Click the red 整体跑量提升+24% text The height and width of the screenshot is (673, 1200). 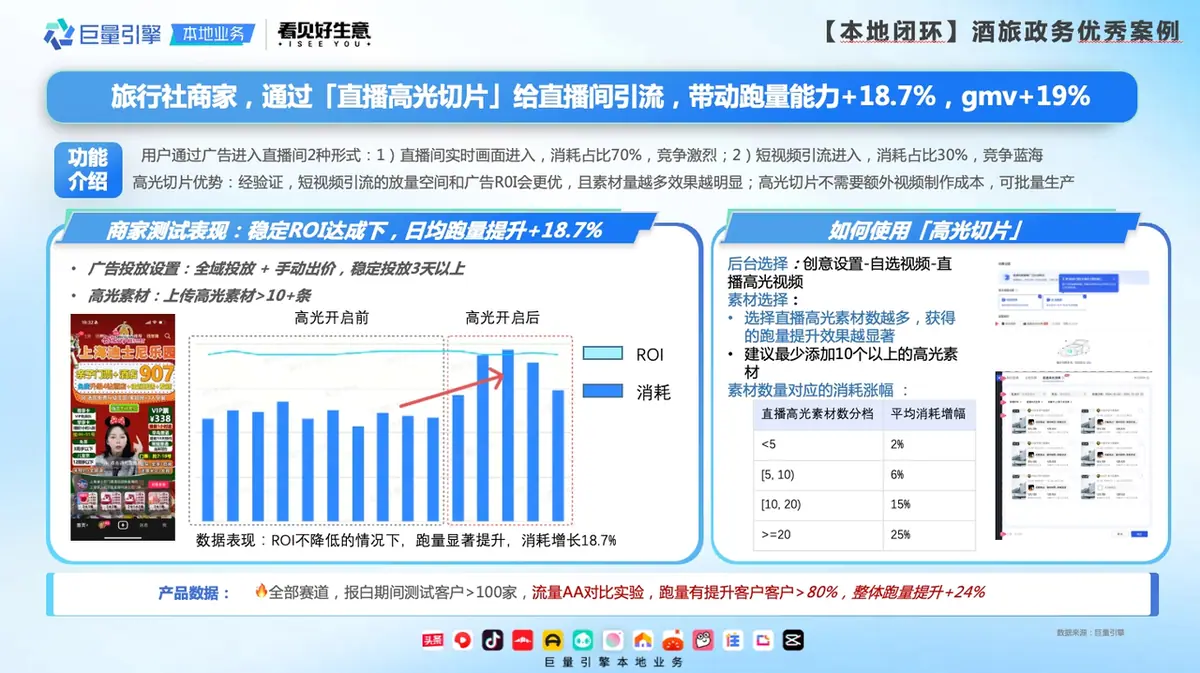(x=918, y=592)
